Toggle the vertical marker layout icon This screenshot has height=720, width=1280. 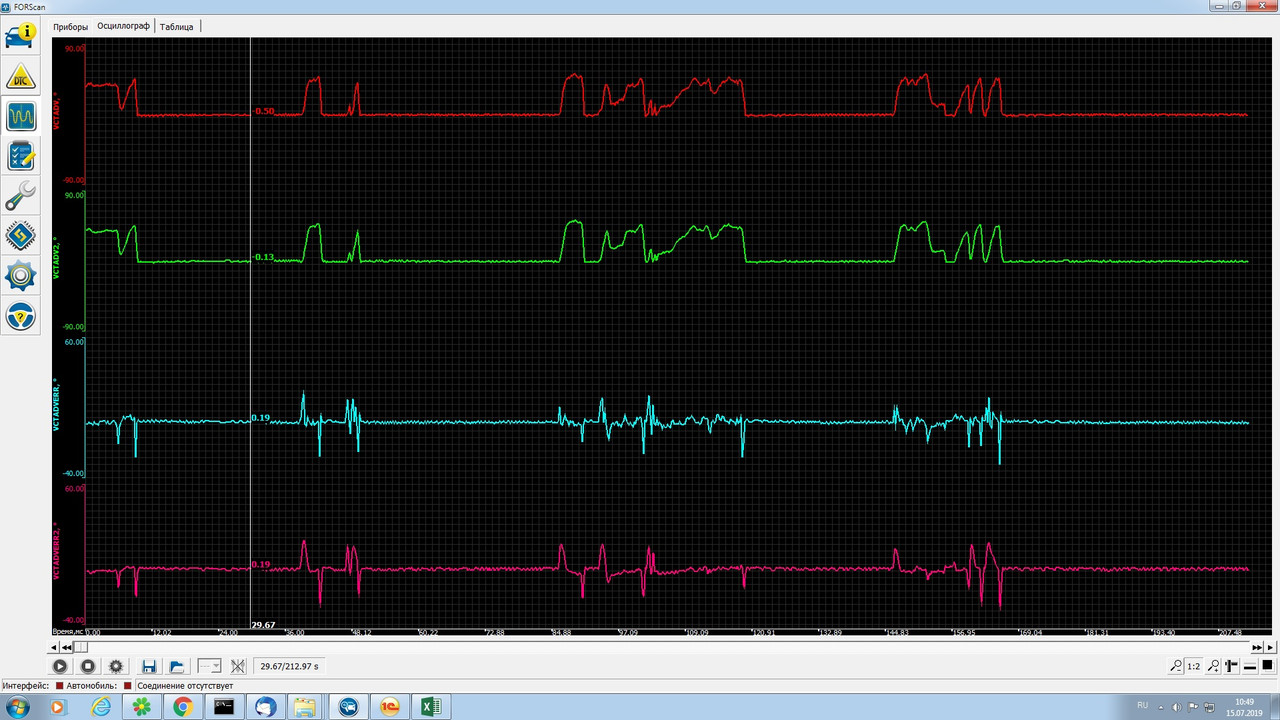tap(1232, 666)
